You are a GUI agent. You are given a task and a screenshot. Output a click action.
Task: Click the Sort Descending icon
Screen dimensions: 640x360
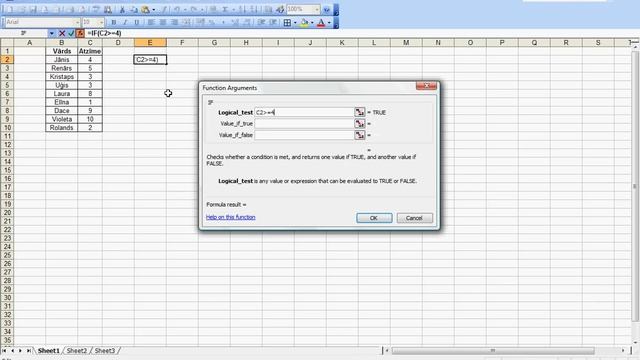253,9
